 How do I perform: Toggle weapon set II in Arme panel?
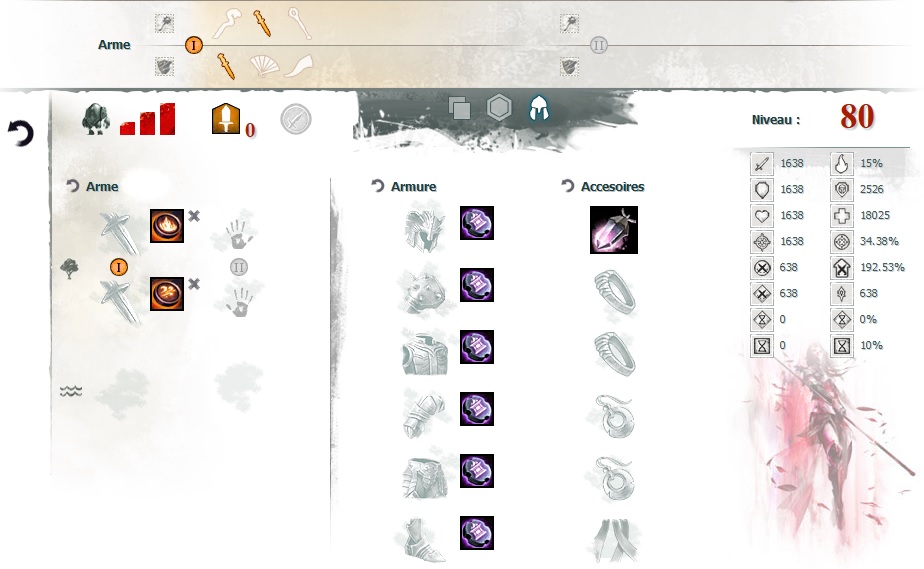click(239, 267)
